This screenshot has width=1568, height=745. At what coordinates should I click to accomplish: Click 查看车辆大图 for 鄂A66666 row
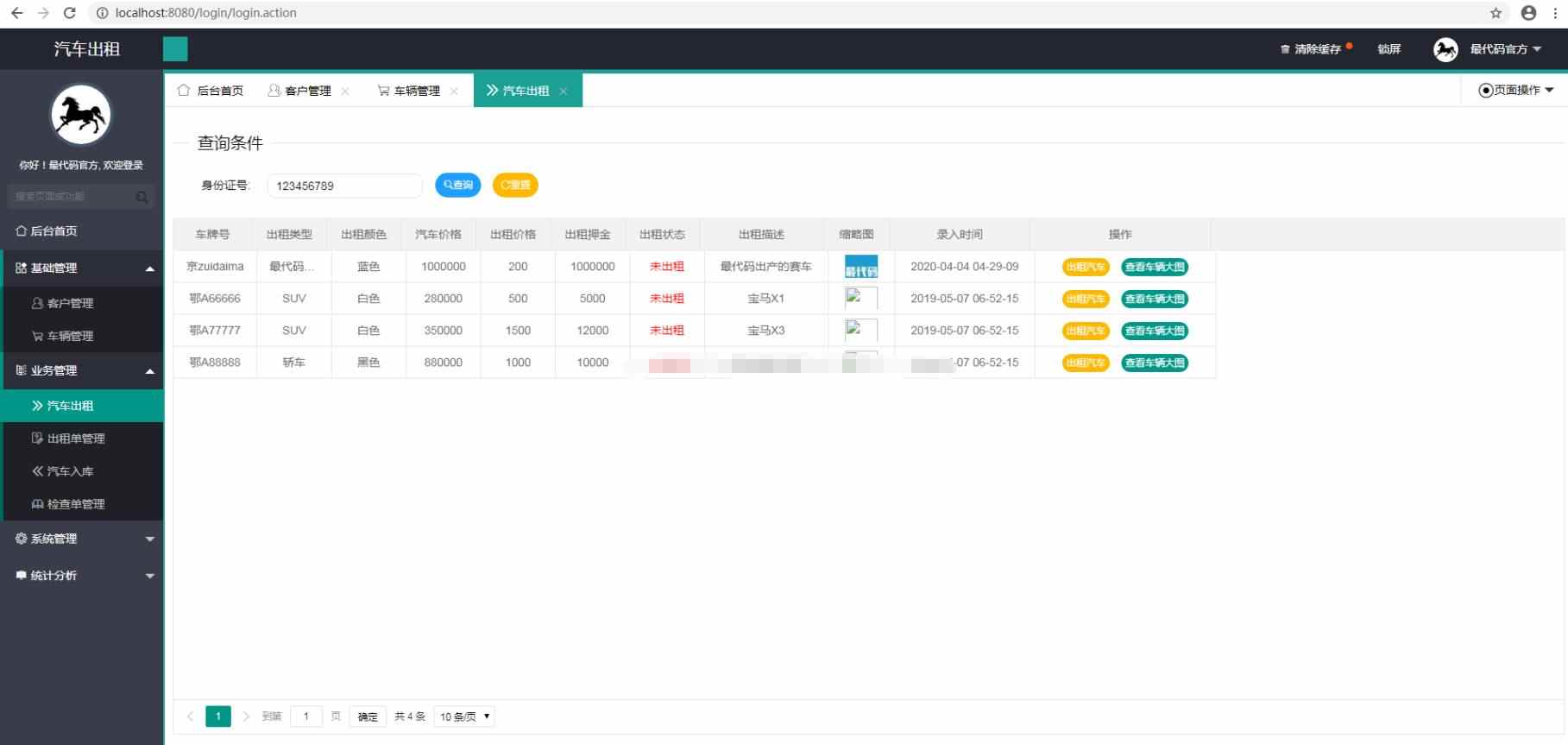point(1155,299)
